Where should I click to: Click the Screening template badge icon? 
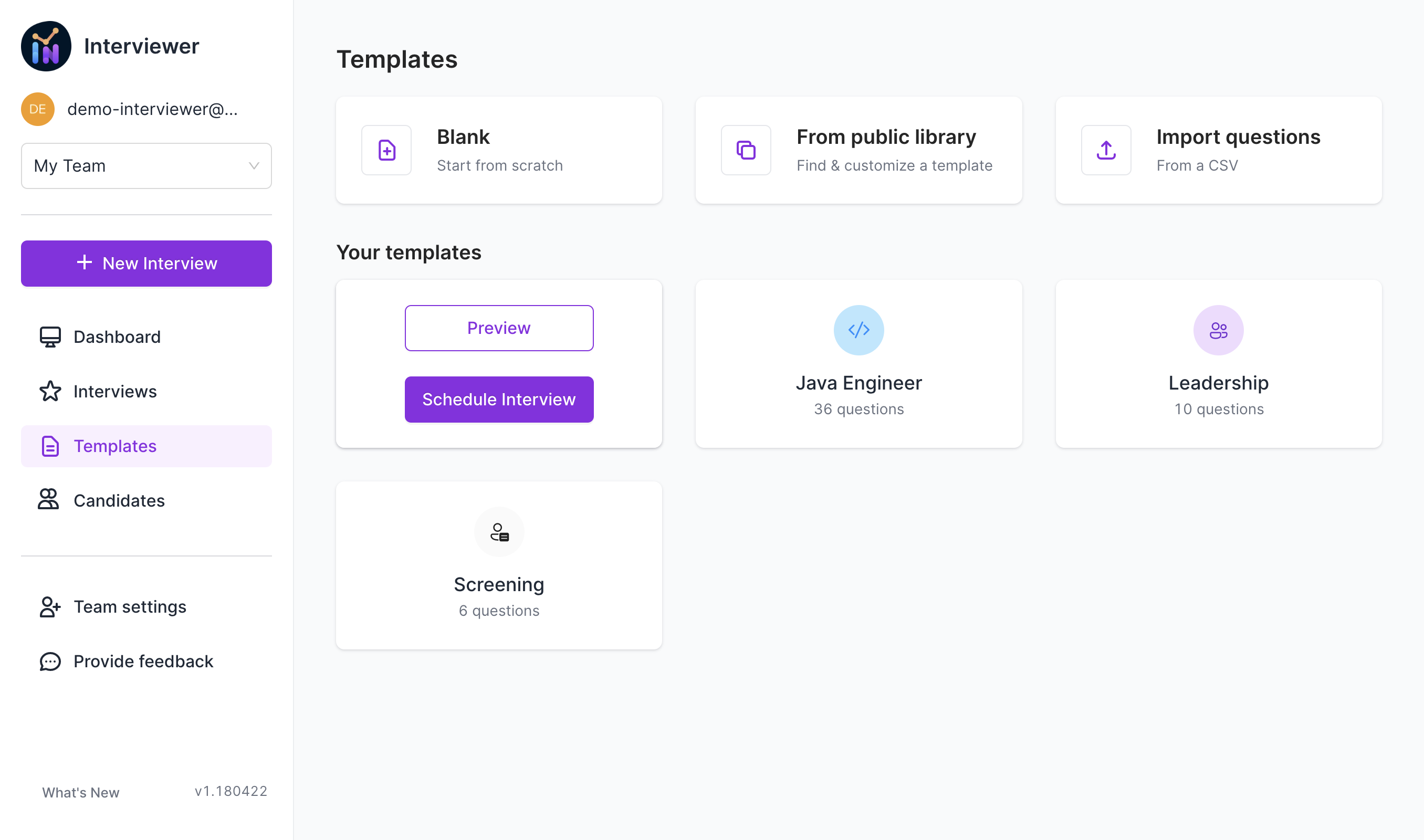pyautogui.click(x=499, y=531)
